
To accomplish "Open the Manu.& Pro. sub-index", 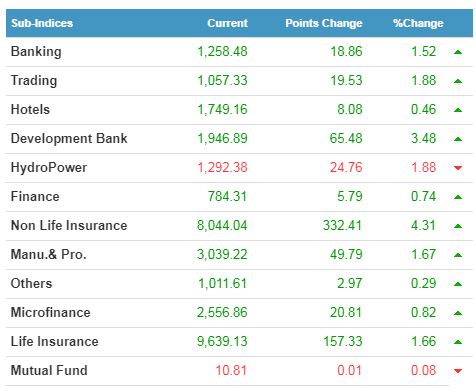I will tap(49, 254).
